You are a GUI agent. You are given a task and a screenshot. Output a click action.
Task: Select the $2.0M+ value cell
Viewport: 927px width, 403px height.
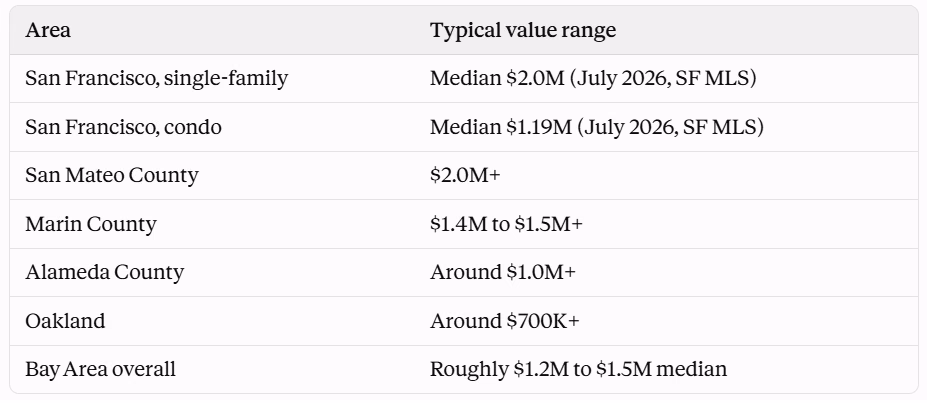(465, 176)
